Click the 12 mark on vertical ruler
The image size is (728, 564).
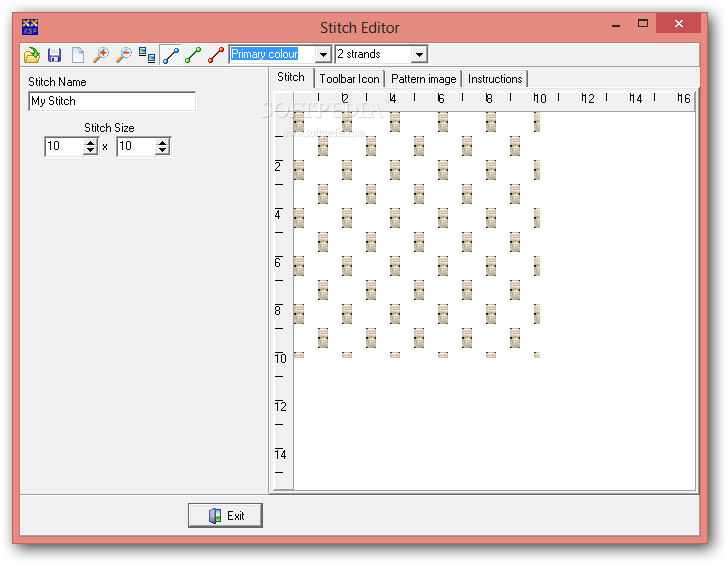281,407
